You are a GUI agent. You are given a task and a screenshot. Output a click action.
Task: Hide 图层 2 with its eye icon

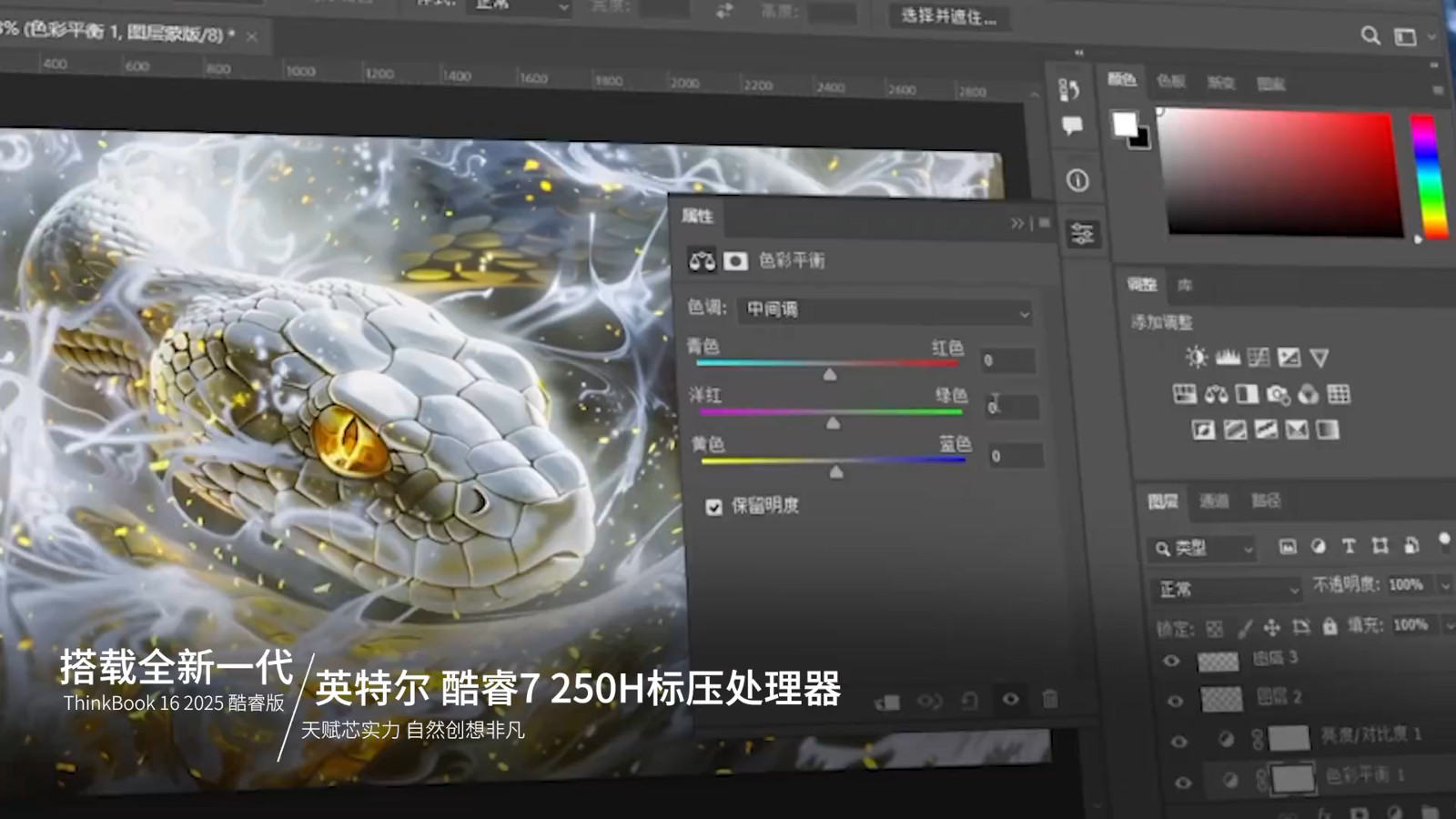tap(1175, 701)
